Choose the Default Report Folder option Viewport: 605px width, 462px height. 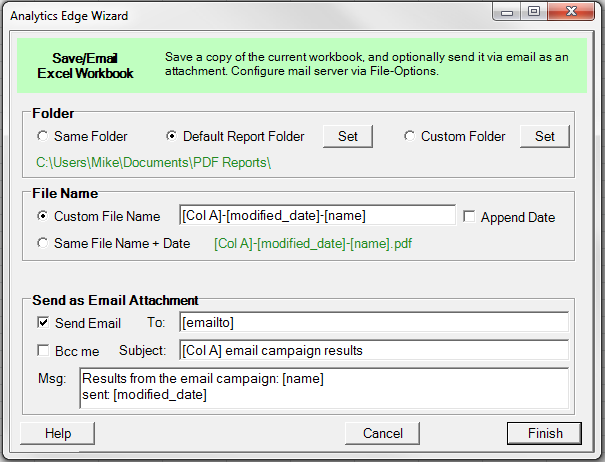point(172,136)
